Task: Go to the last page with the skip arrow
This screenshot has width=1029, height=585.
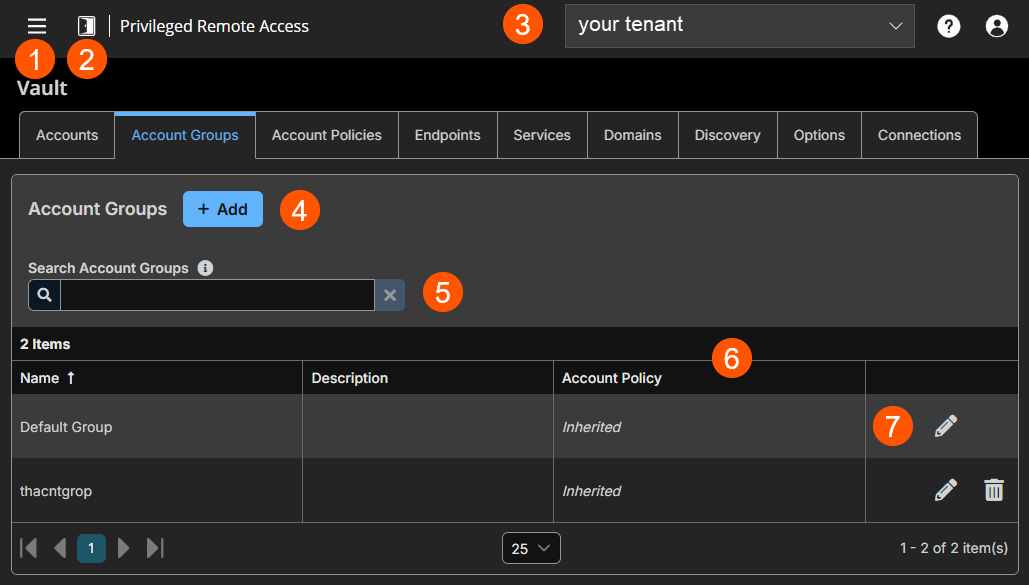Action: [x=154, y=548]
